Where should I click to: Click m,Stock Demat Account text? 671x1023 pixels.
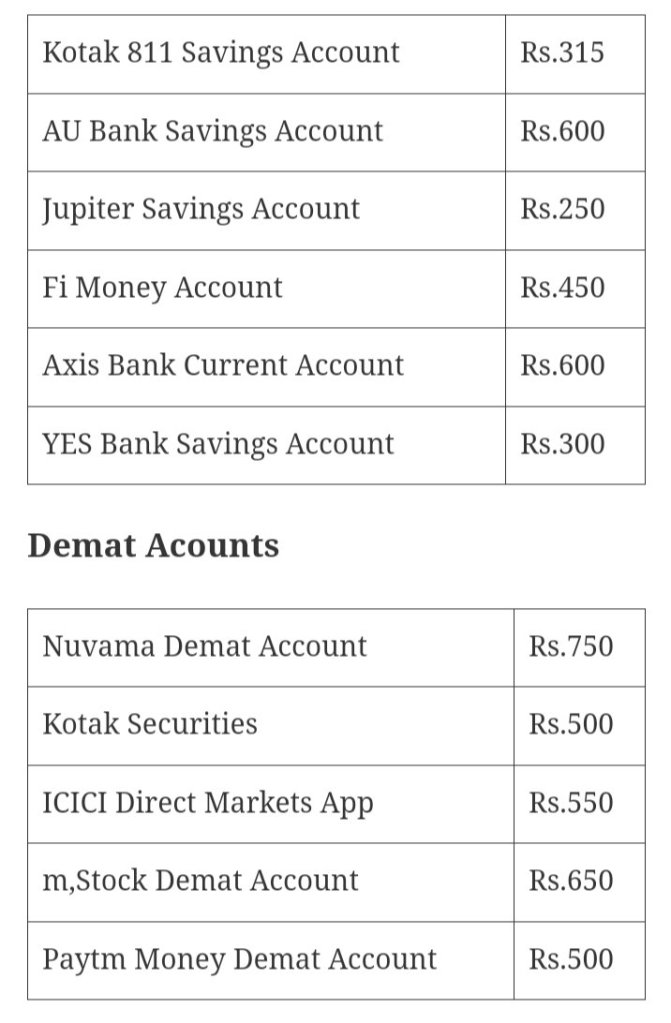pyautogui.click(x=200, y=881)
